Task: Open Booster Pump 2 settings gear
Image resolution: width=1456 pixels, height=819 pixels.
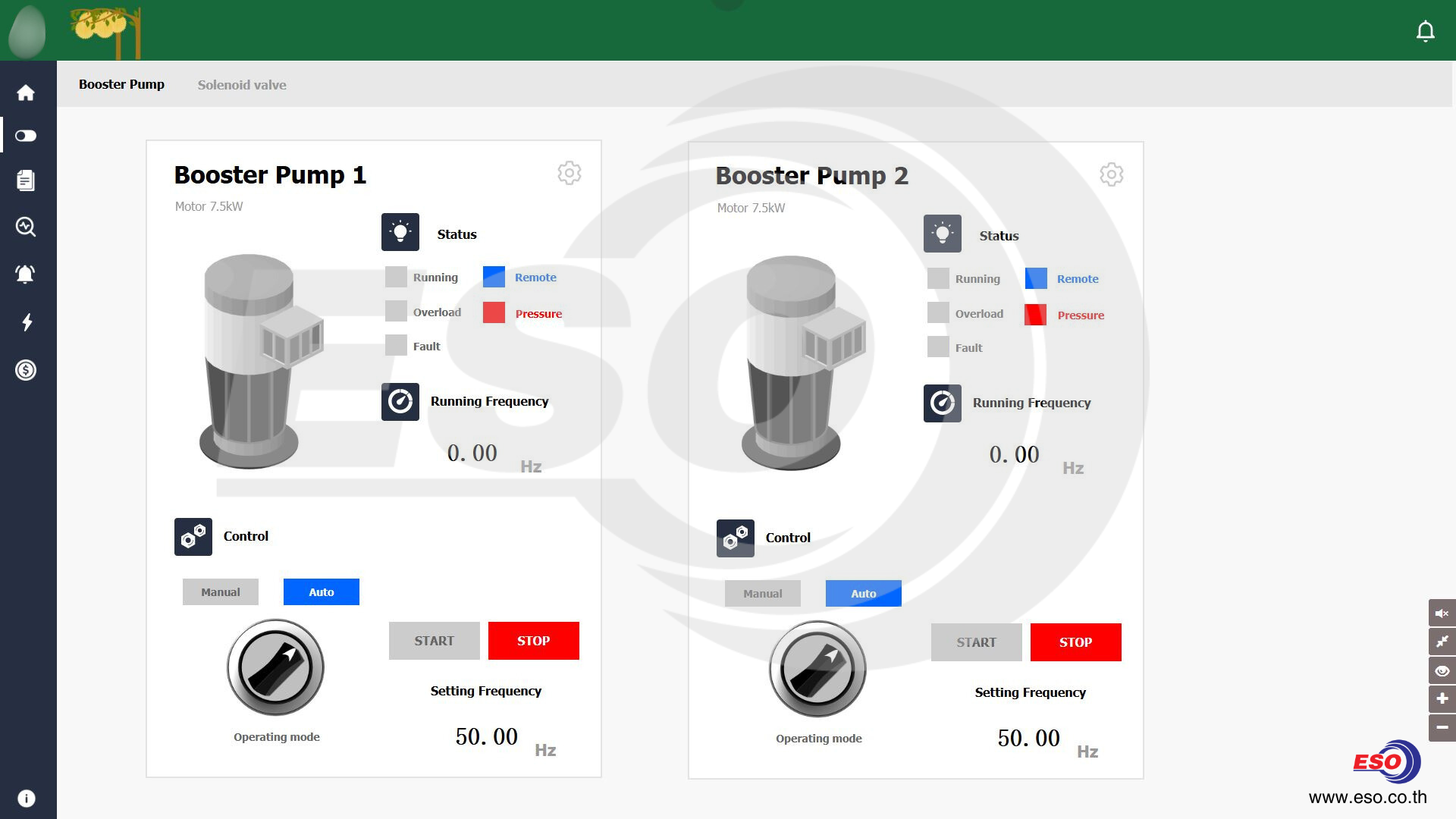Action: [1111, 174]
